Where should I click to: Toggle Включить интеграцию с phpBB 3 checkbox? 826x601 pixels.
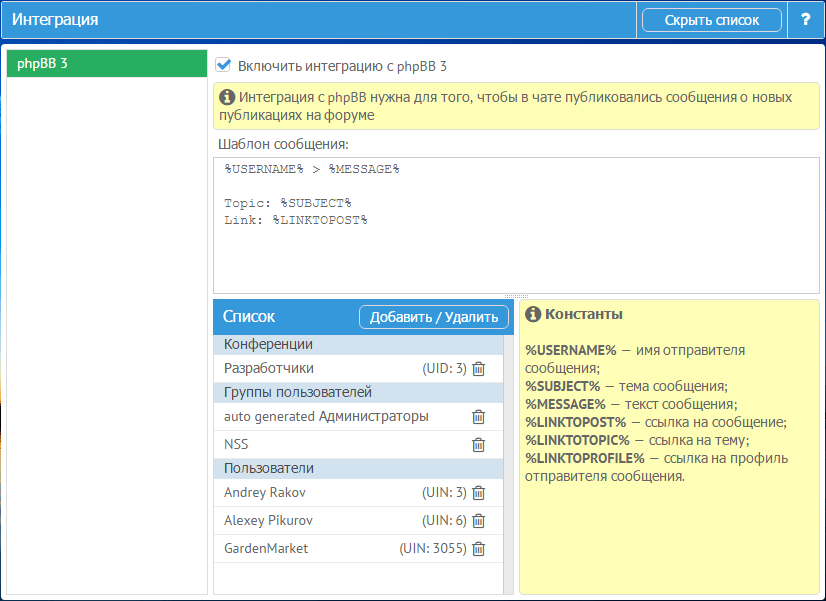(224, 66)
